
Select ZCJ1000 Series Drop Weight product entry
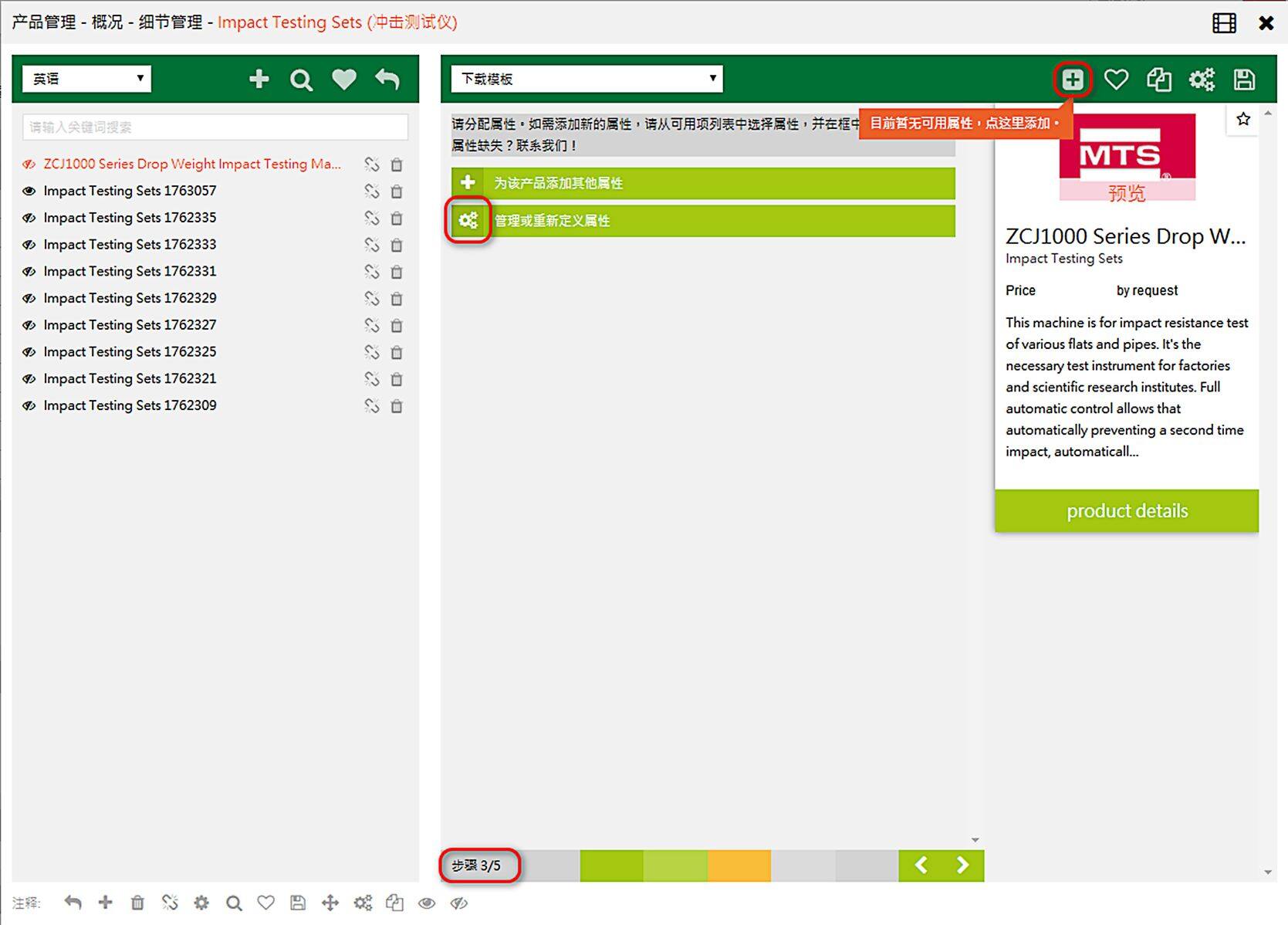pyautogui.click(x=191, y=164)
